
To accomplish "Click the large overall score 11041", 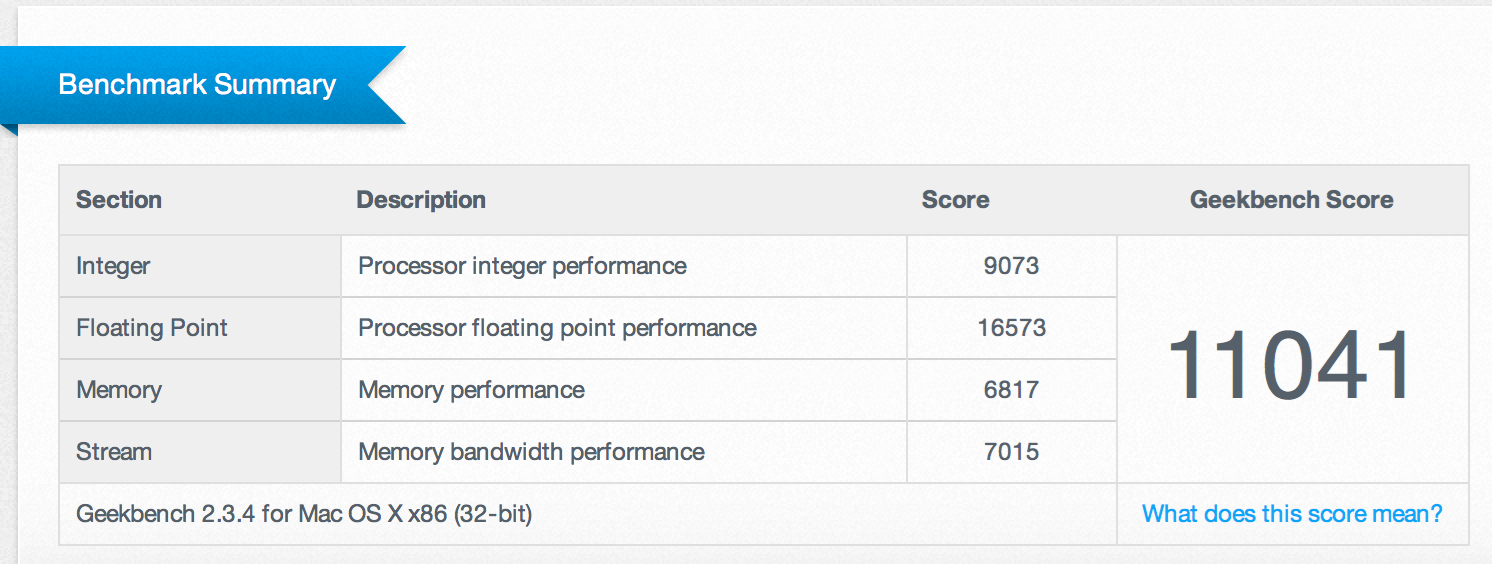I will (1290, 365).
